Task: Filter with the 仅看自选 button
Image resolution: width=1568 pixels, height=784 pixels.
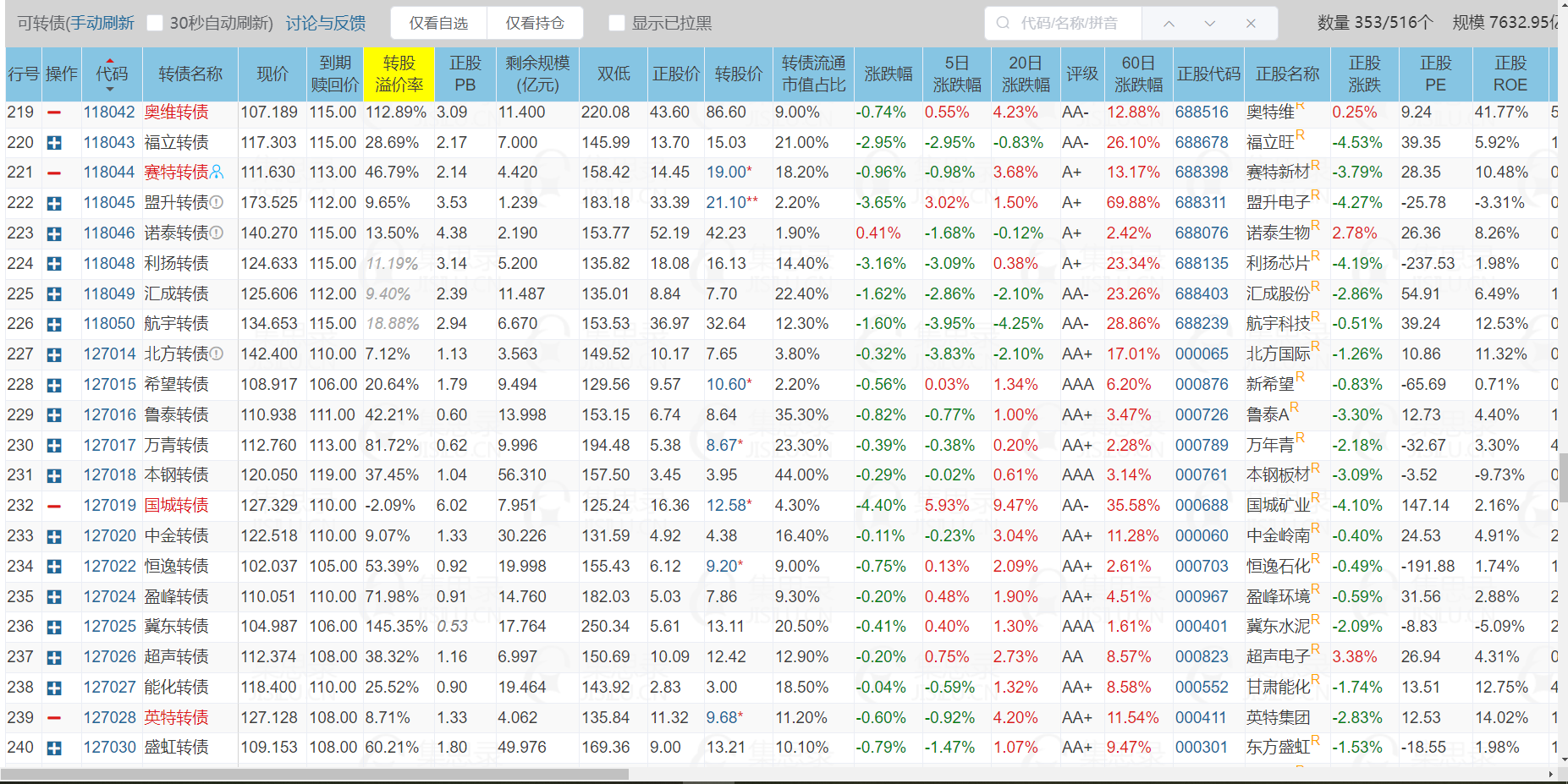Action: (x=438, y=23)
